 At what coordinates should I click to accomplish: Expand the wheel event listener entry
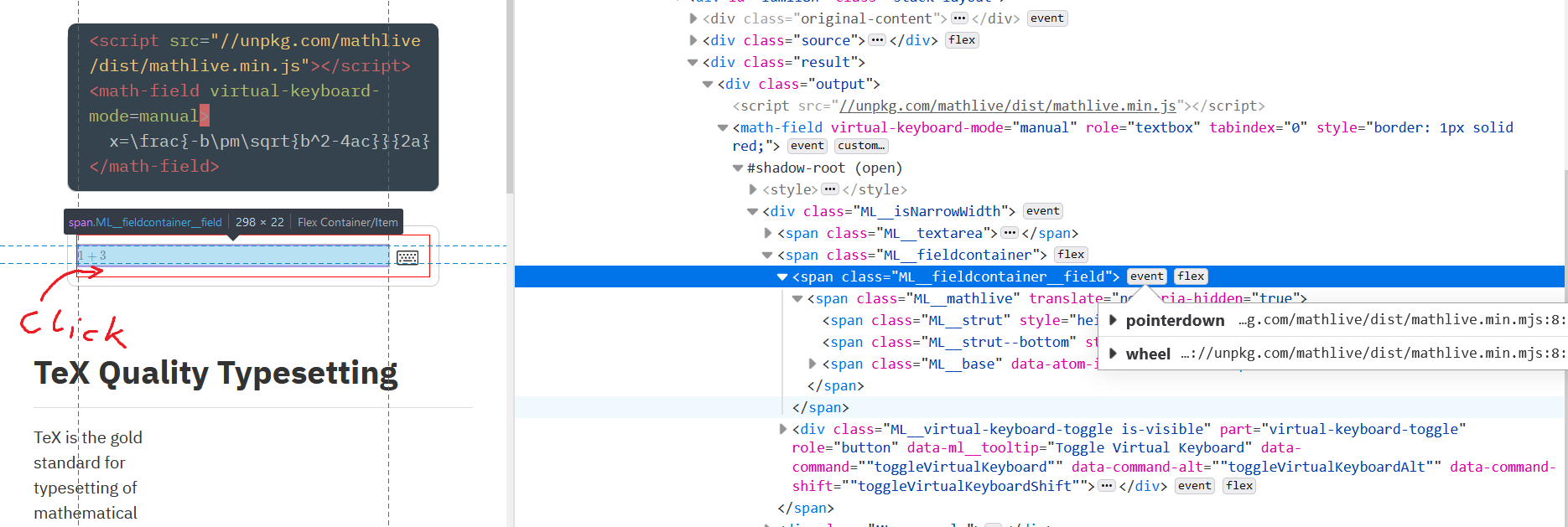click(1113, 354)
